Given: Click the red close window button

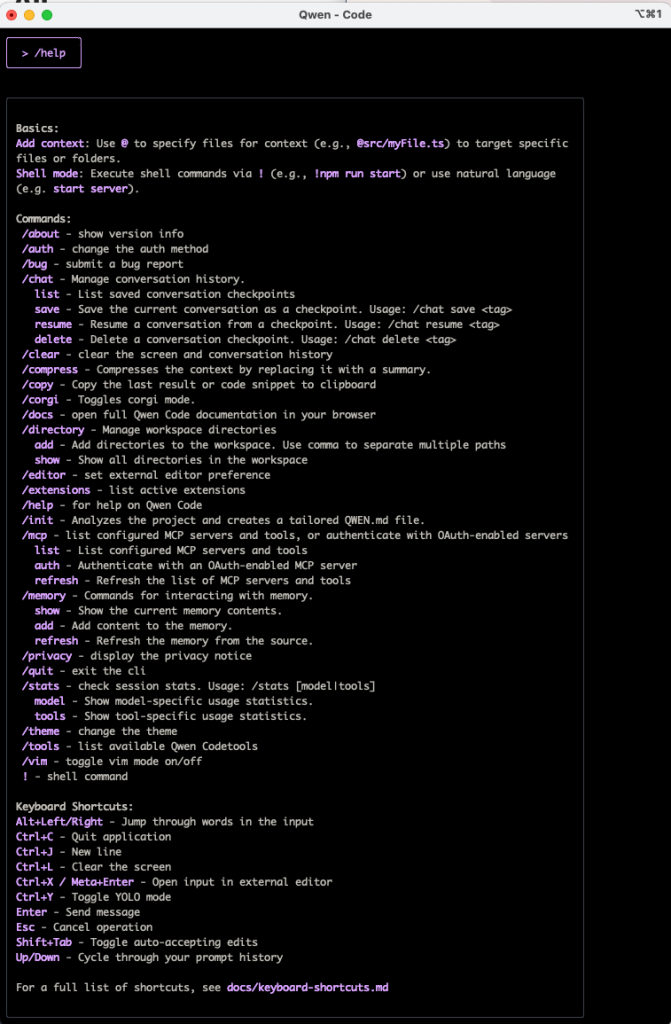Looking at the screenshot, I should [x=11, y=14].
